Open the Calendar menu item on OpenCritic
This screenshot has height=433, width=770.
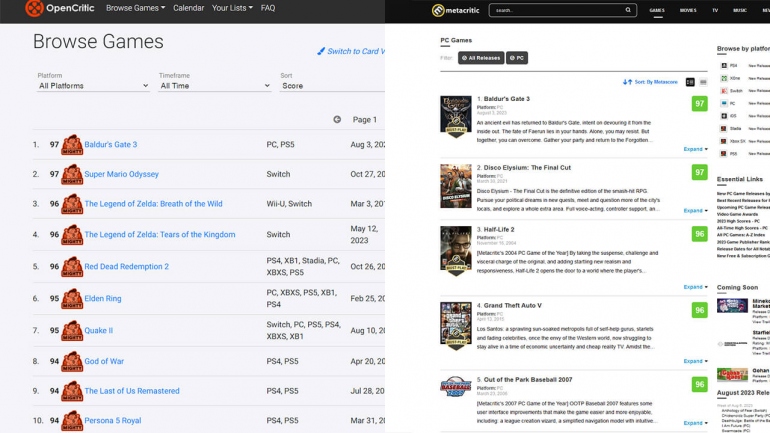(189, 8)
